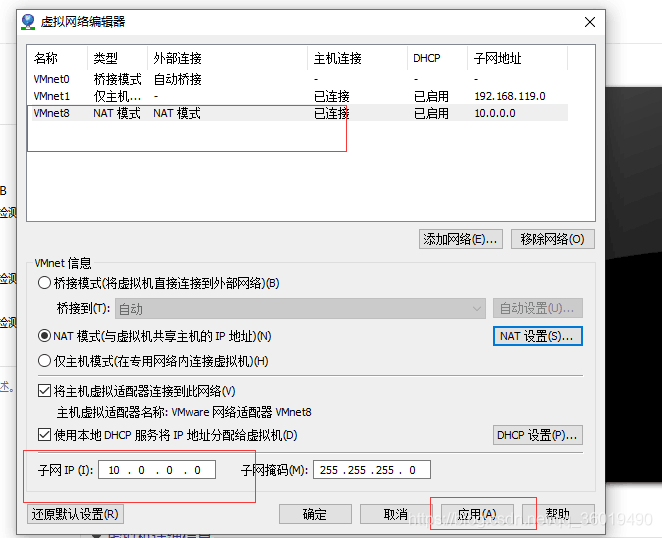This screenshot has height=538, width=662.
Task: Toggle 将主机虚拟适配器连接到此网络 checkbox
Action: (x=44, y=391)
